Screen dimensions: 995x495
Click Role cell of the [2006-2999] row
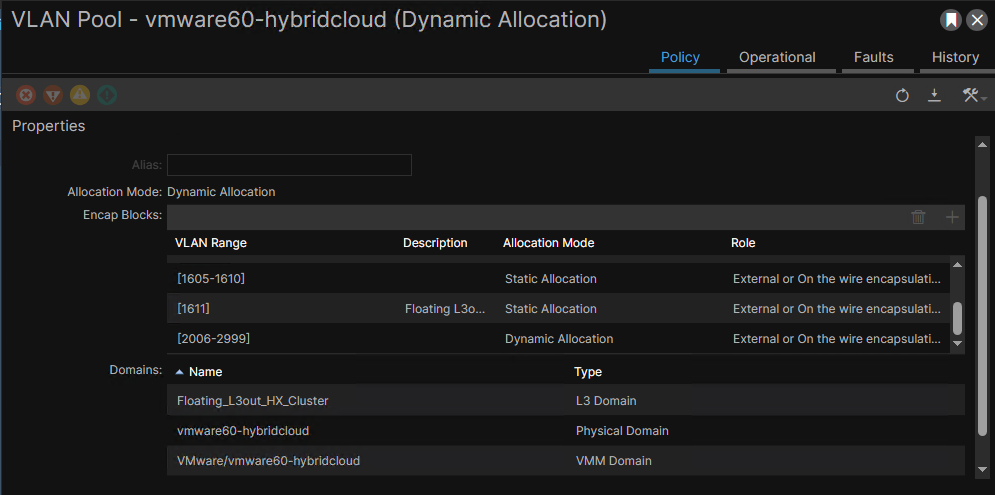pyautogui.click(x=837, y=339)
